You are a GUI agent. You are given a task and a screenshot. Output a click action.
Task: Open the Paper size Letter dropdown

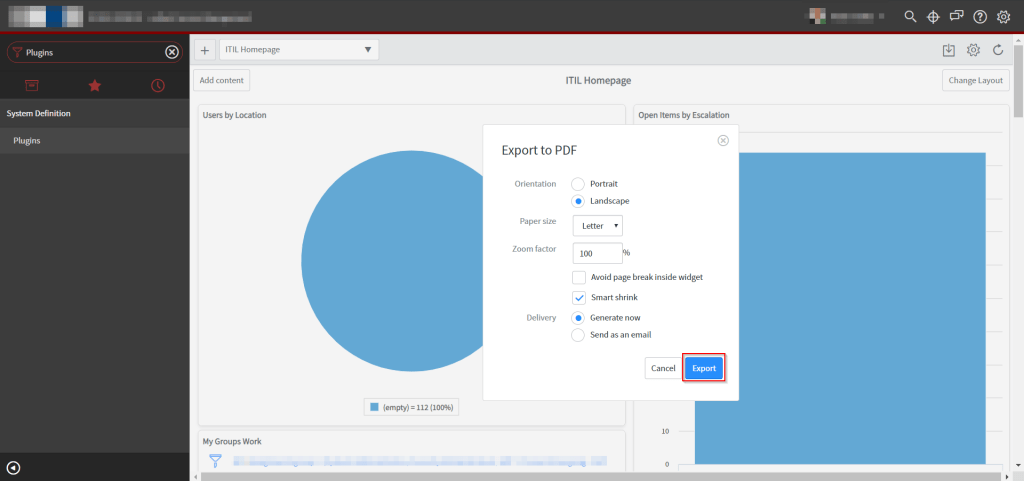click(598, 227)
